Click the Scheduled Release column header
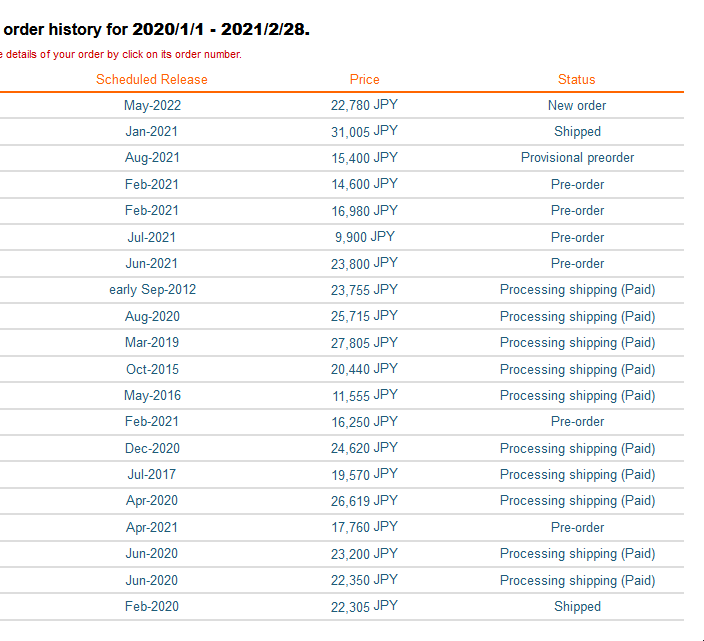This screenshot has width=704, height=641. (x=152, y=79)
